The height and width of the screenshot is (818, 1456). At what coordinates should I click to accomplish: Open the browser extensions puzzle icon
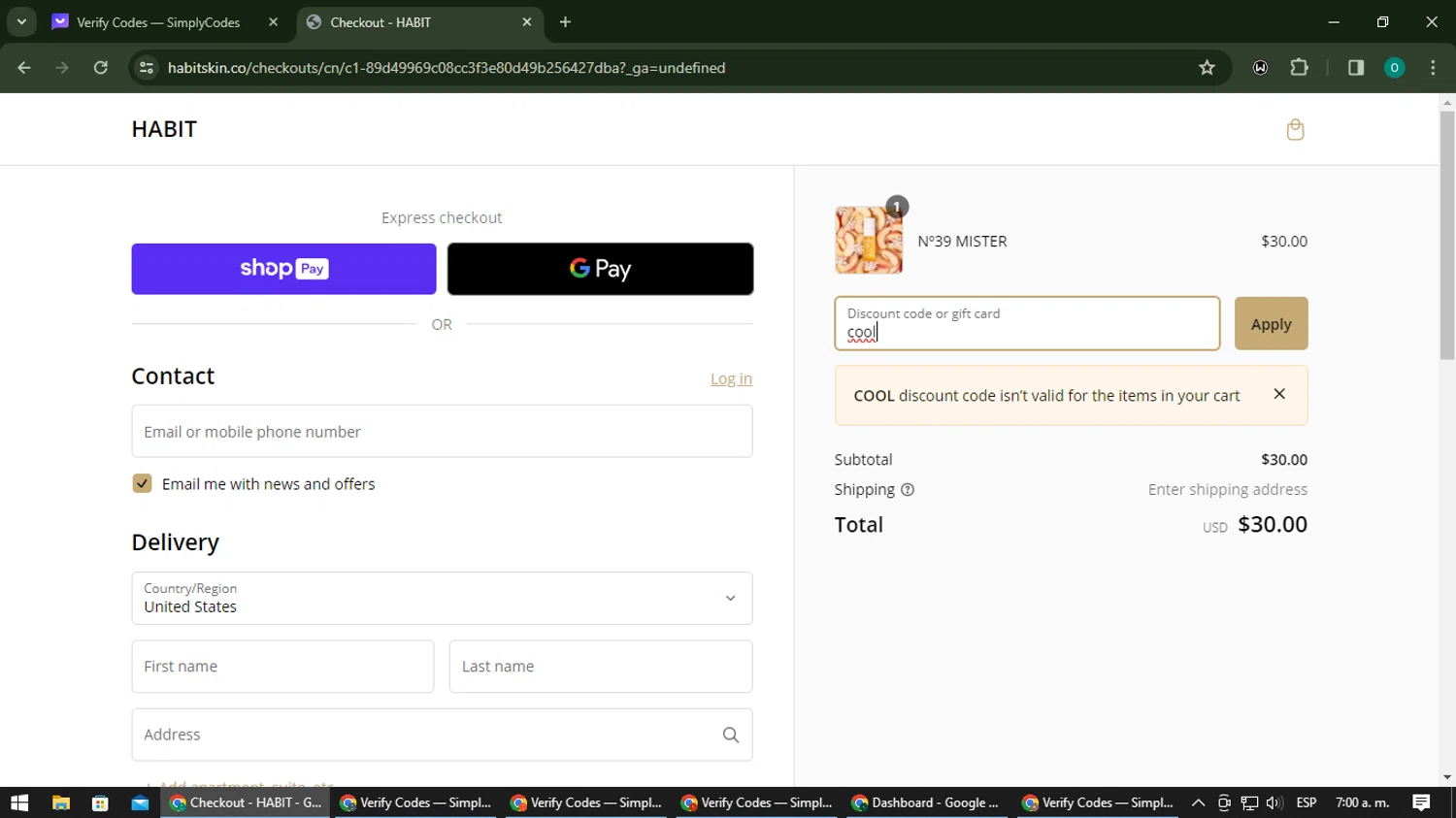pos(1300,68)
